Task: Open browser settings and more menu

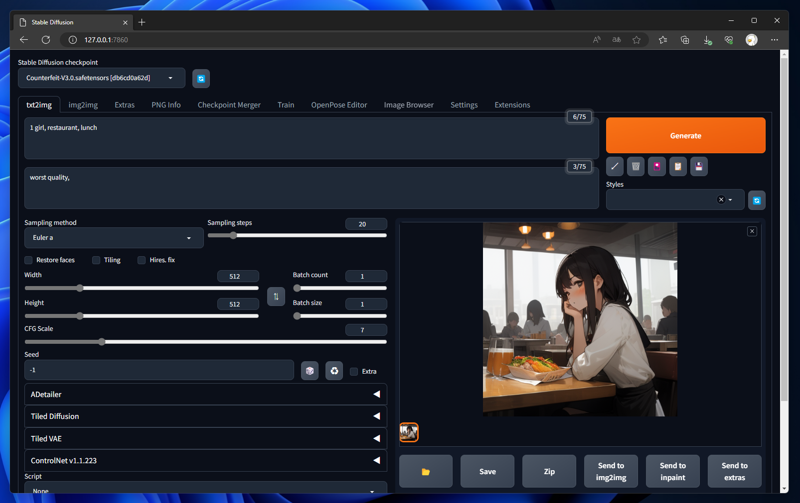Action: coord(774,40)
